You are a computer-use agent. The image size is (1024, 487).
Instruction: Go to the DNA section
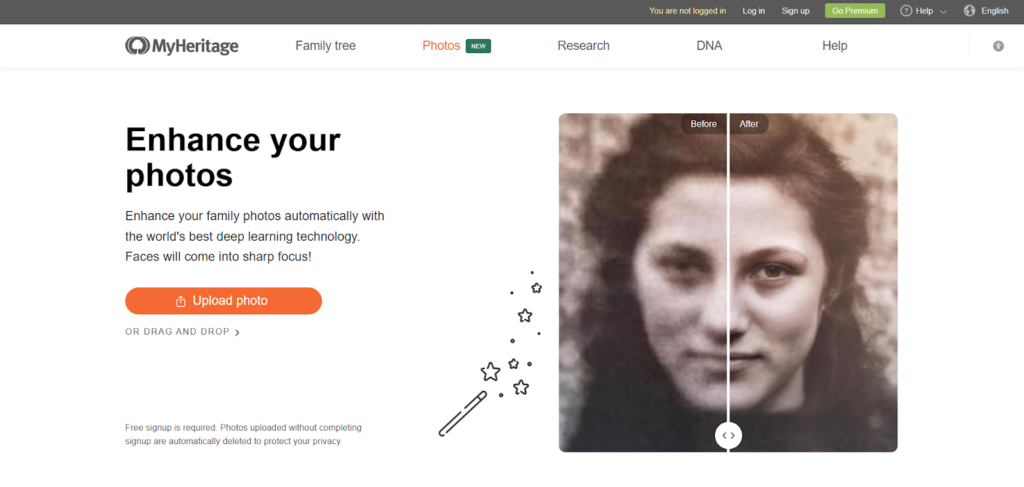[x=709, y=46]
